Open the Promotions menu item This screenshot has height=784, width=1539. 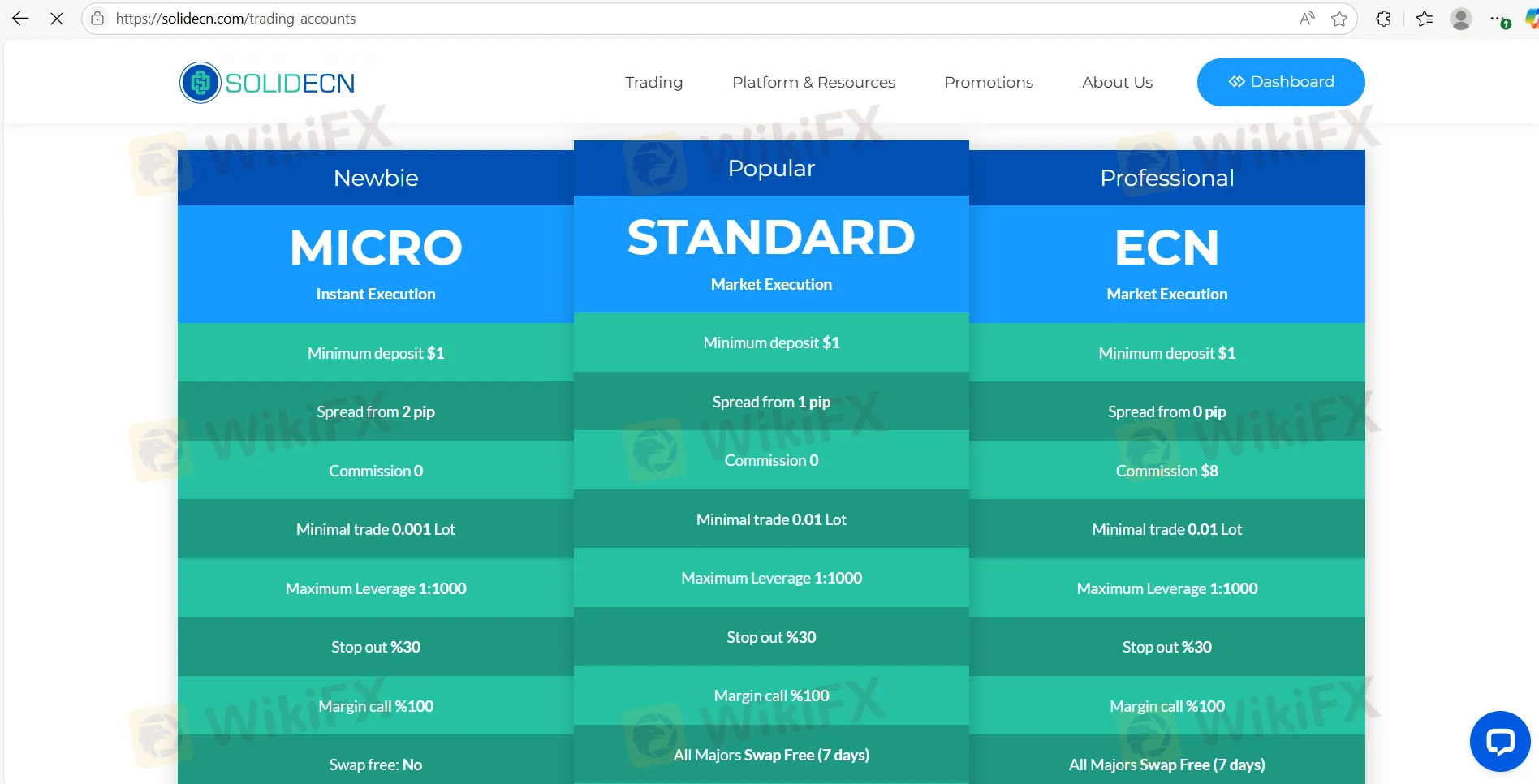pyautogui.click(x=988, y=83)
